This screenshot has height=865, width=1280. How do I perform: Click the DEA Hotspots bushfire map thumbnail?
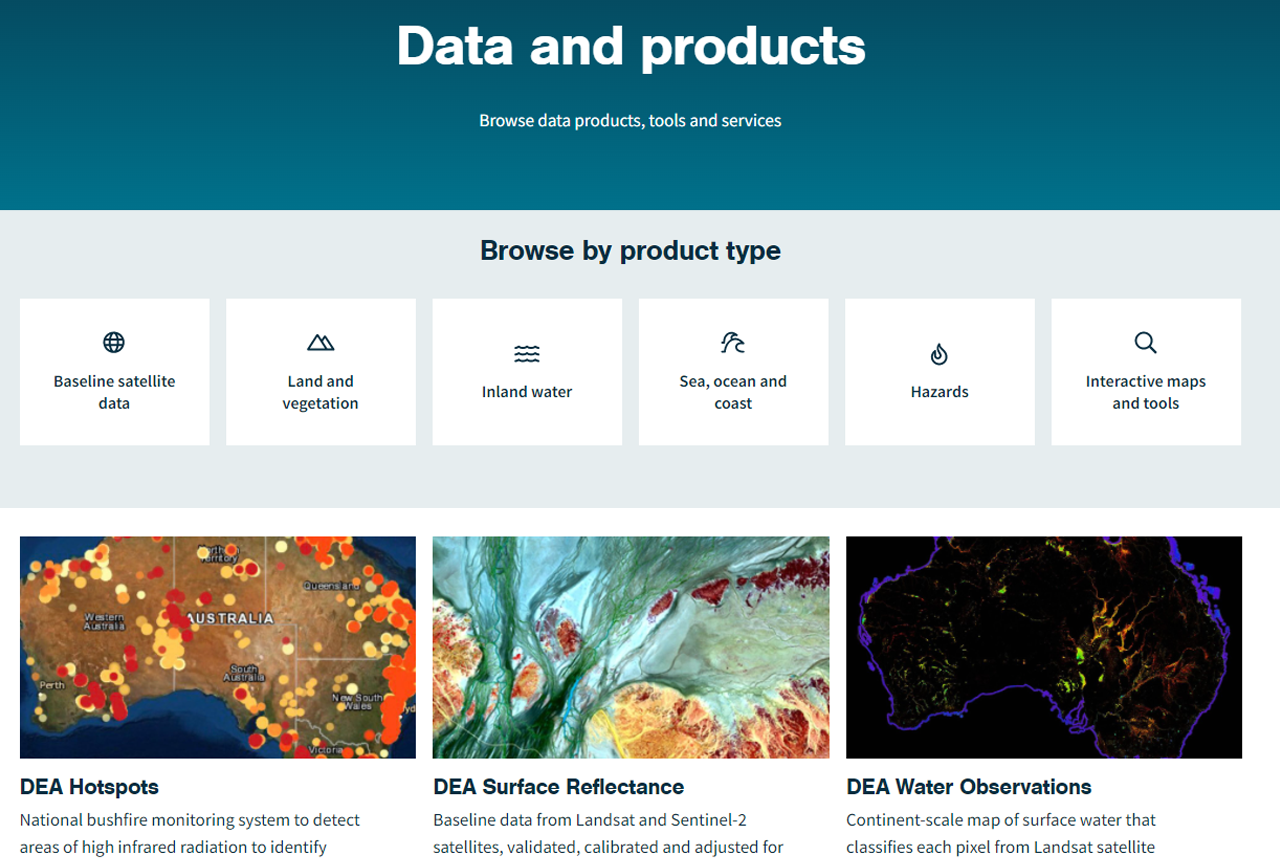[x=217, y=647]
